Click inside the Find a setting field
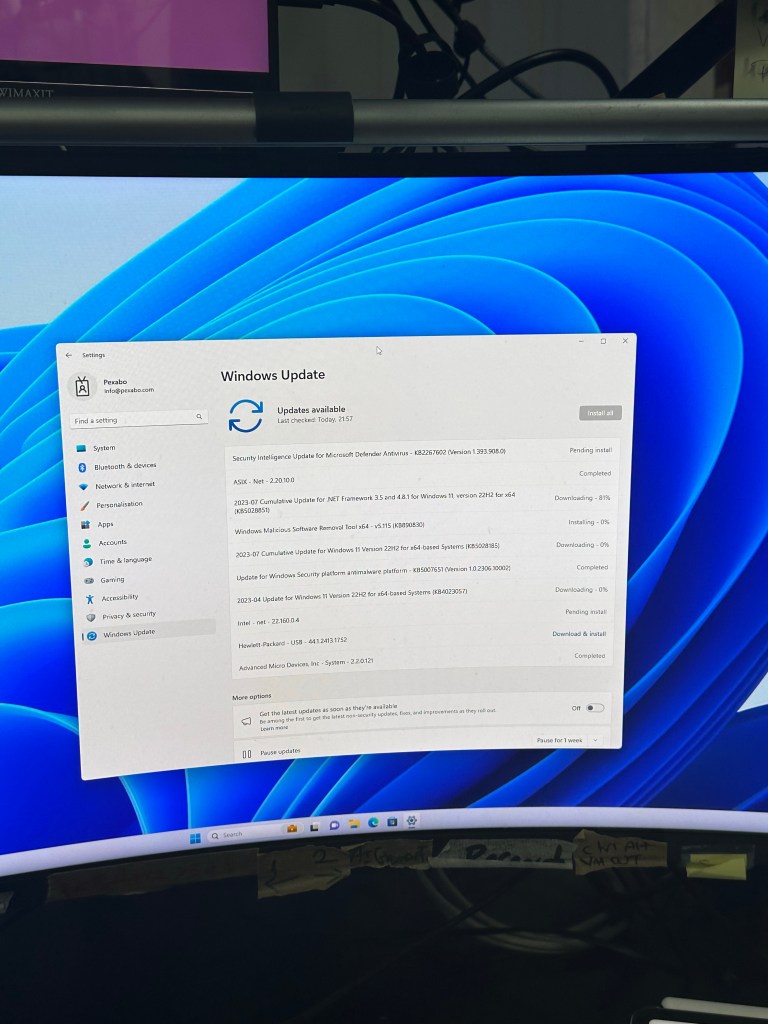Viewport: 768px width, 1024px height. (x=139, y=419)
